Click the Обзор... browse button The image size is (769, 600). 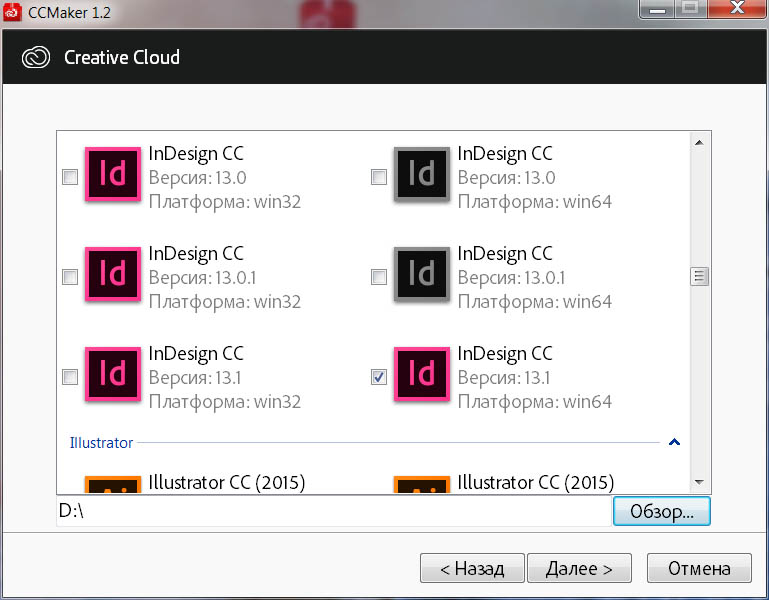click(661, 511)
